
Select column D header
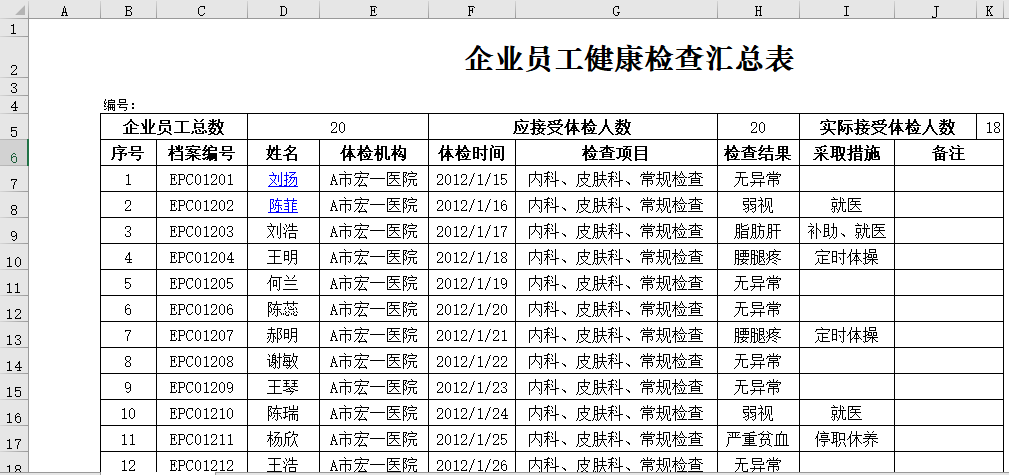point(283,11)
